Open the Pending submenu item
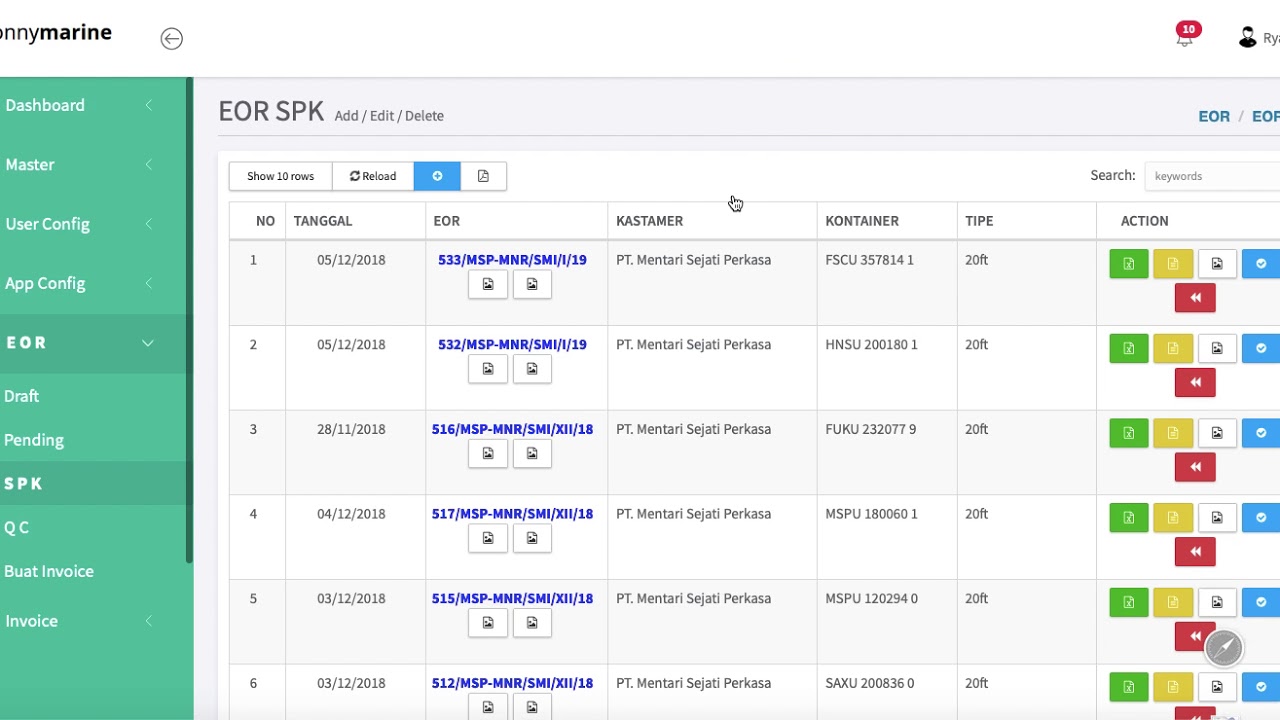The width and height of the screenshot is (1280, 720). (34, 440)
